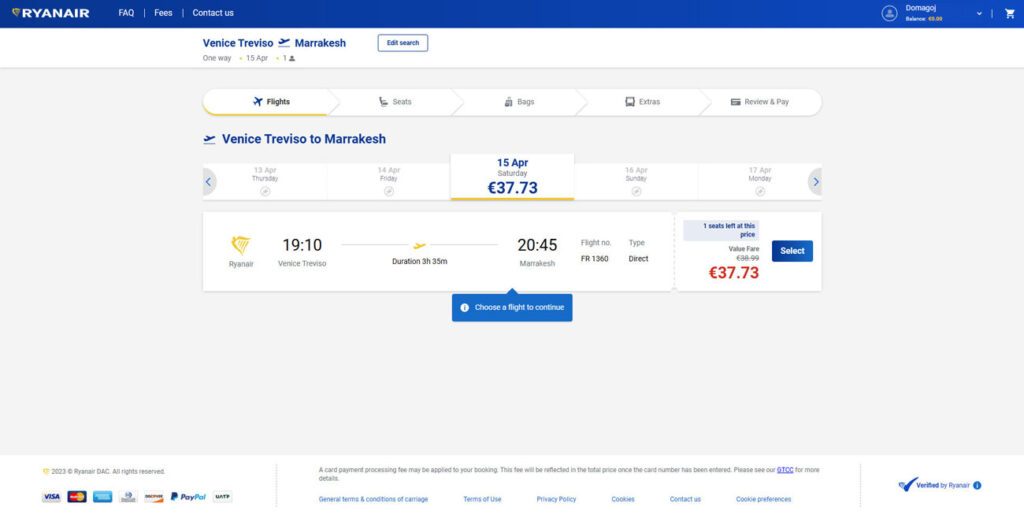The image size is (1024, 514).
Task: Click flight number FR 1360
Action: click(x=594, y=259)
